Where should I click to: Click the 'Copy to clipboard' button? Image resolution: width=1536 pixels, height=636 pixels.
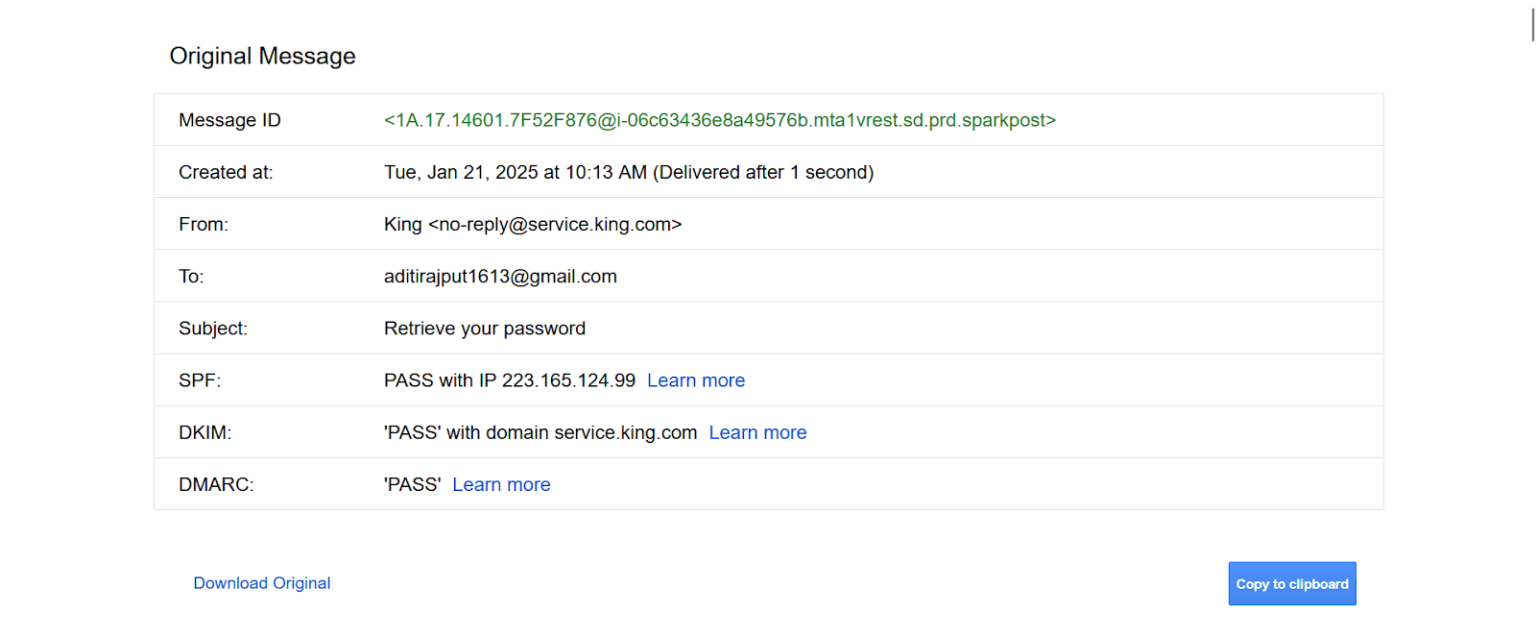(x=1292, y=583)
